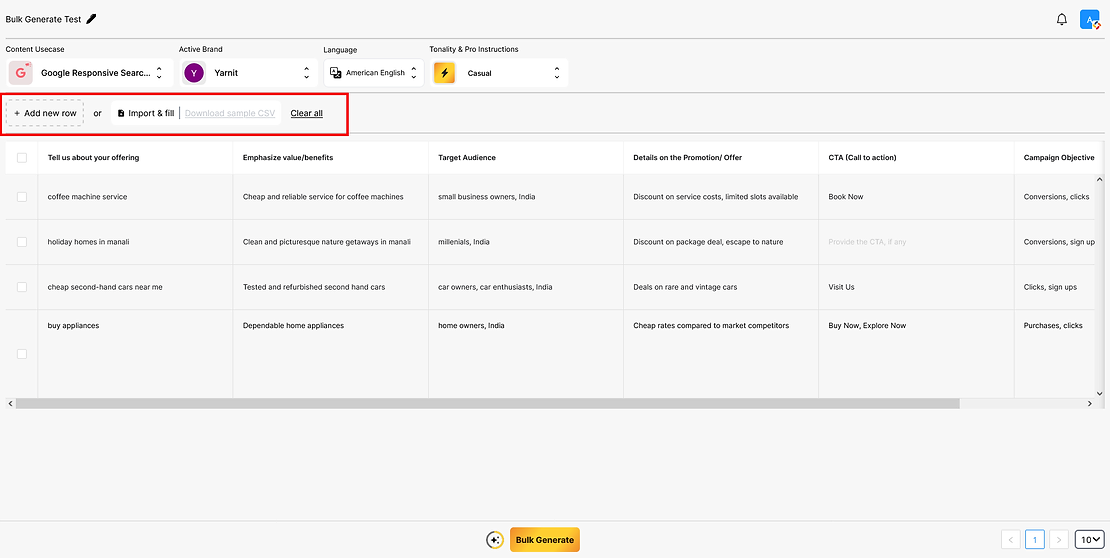Click 'home owners, India' cell
Screen dimensions: 1110x558
526,354
